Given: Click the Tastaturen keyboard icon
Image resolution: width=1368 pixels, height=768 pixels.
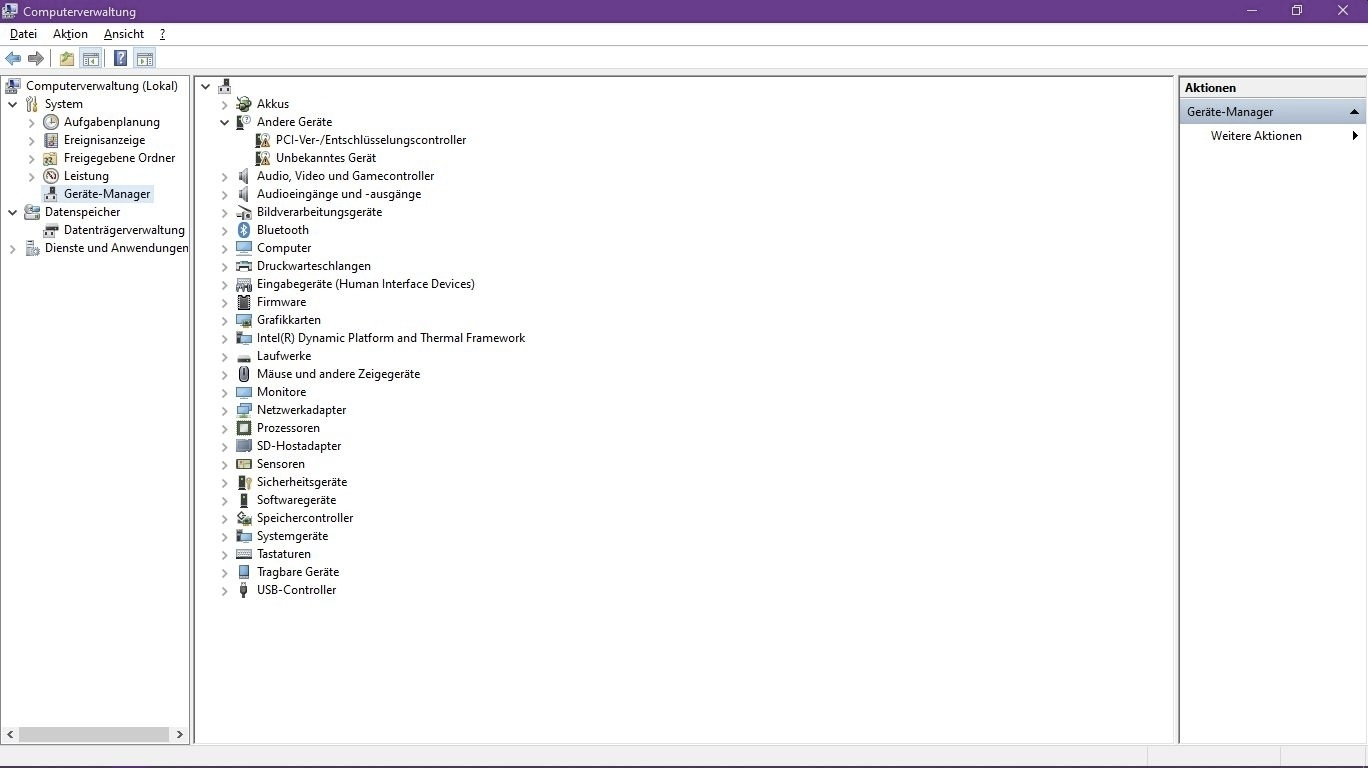Looking at the screenshot, I should [244, 554].
